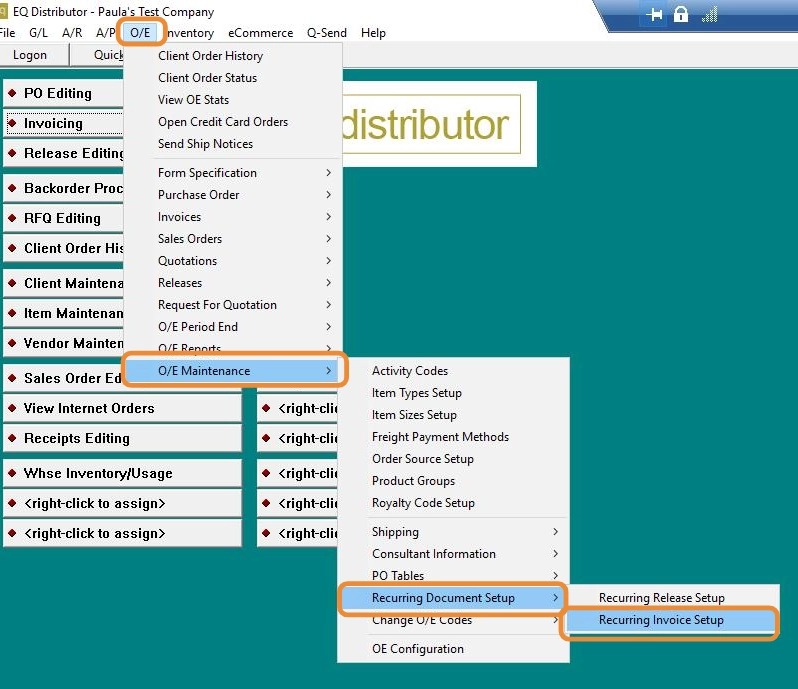The image size is (798, 689).
Task: Switch to the Logon tab
Action: click(30, 55)
